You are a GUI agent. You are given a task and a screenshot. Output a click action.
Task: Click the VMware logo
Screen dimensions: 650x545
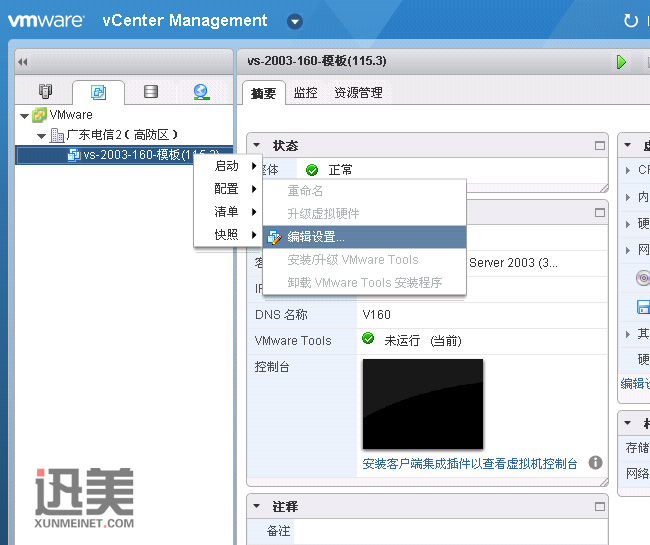point(46,20)
